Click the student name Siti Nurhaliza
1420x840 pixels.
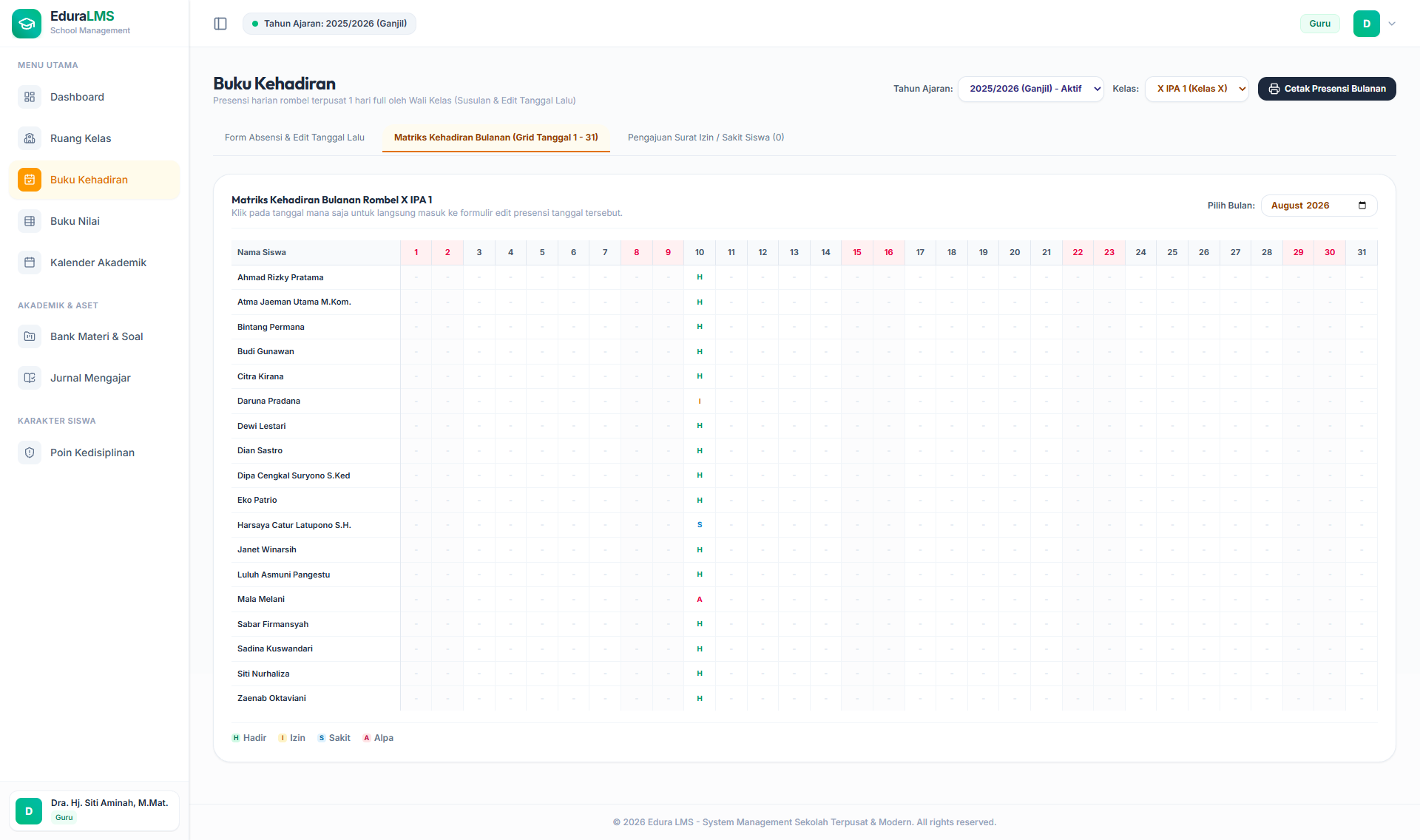point(263,674)
